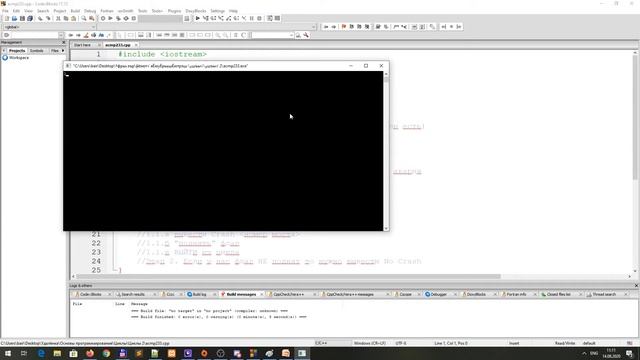Viewport: 640px width, 360px height.
Task: Click the Selected text highlight marker icon
Action: (86, 35)
